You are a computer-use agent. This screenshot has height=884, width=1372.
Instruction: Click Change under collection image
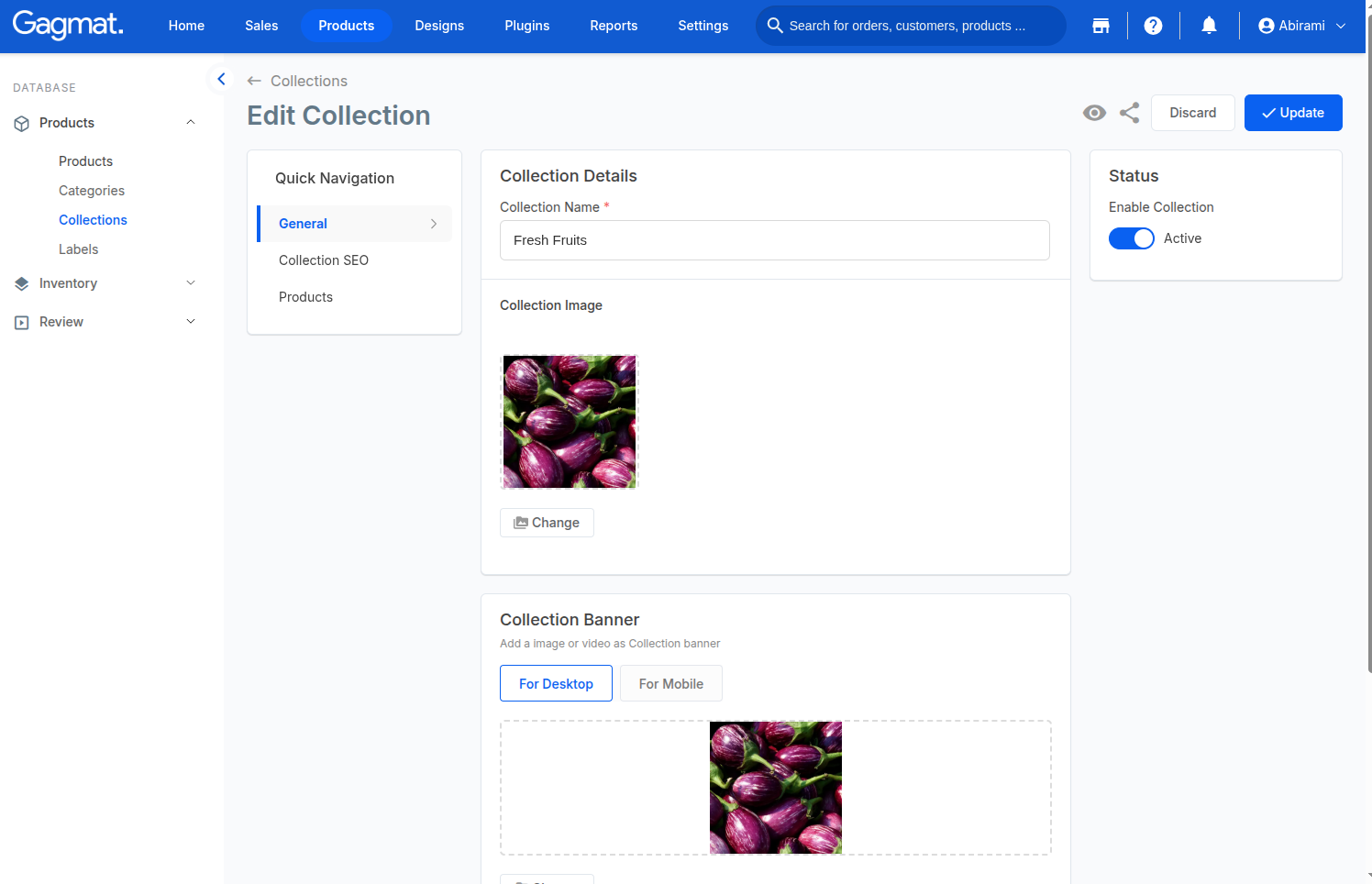click(x=547, y=523)
